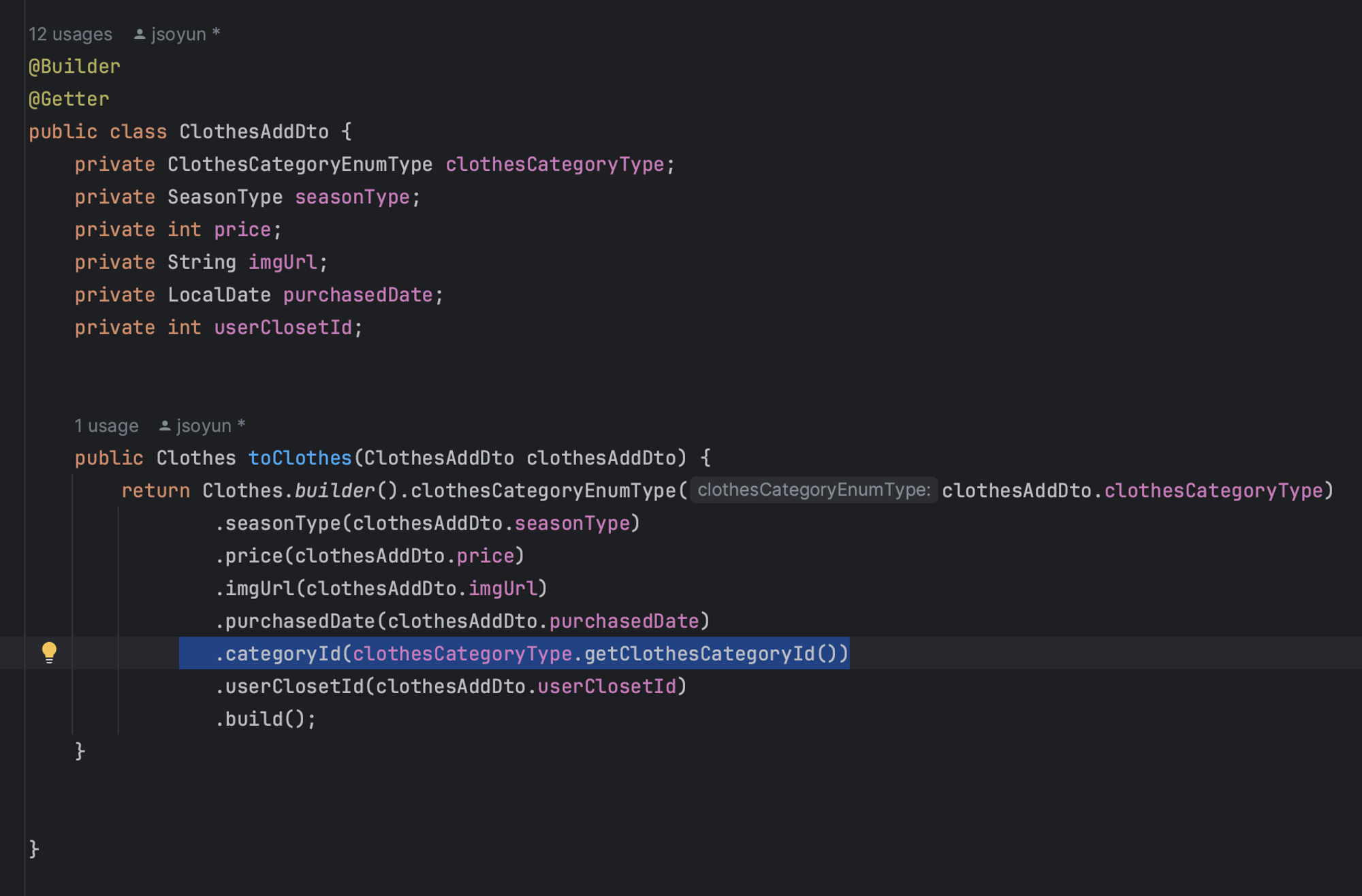1362x896 pixels.
Task: Click the purchasedDate field declaration
Action: tap(358, 295)
